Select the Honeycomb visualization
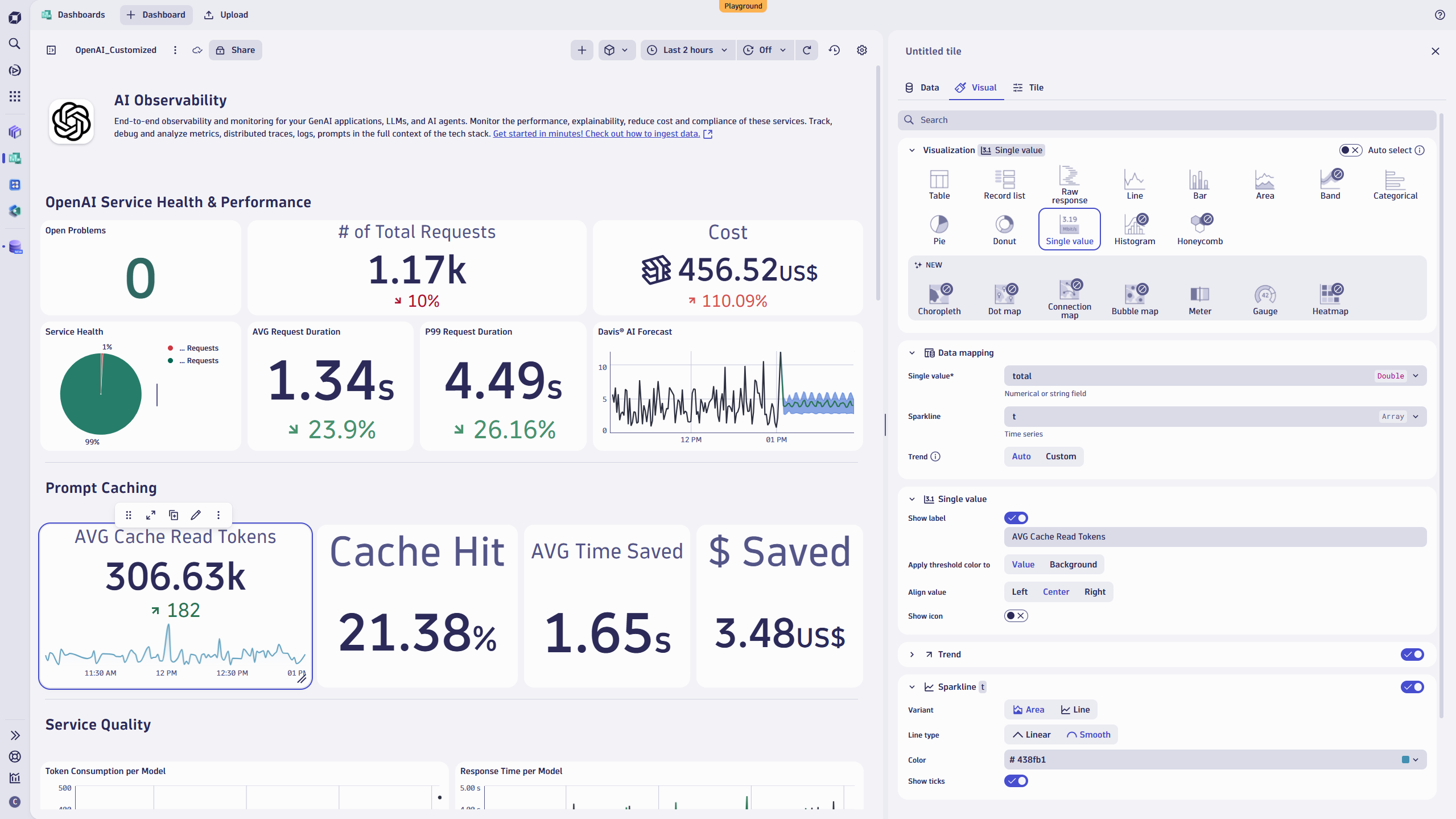Image resolution: width=1456 pixels, height=819 pixels. click(x=1200, y=228)
